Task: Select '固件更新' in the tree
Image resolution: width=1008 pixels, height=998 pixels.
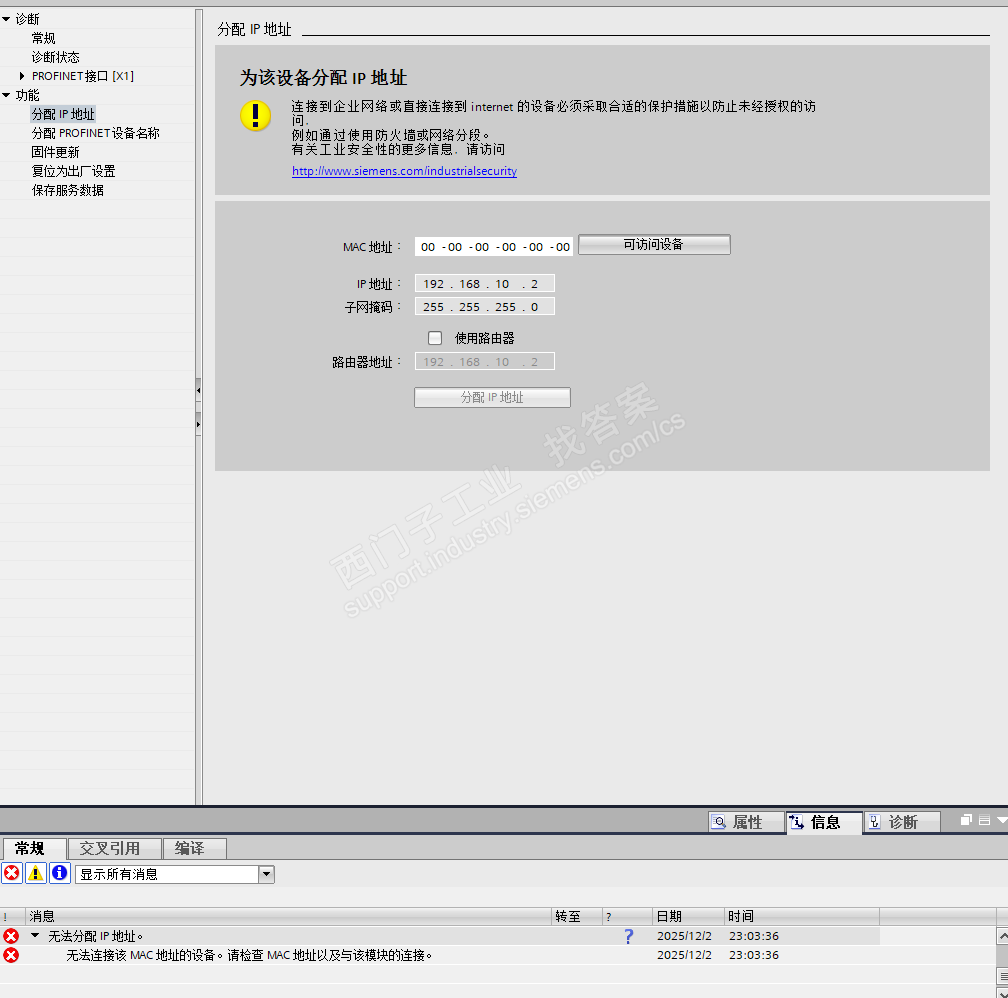Action: 55,152
